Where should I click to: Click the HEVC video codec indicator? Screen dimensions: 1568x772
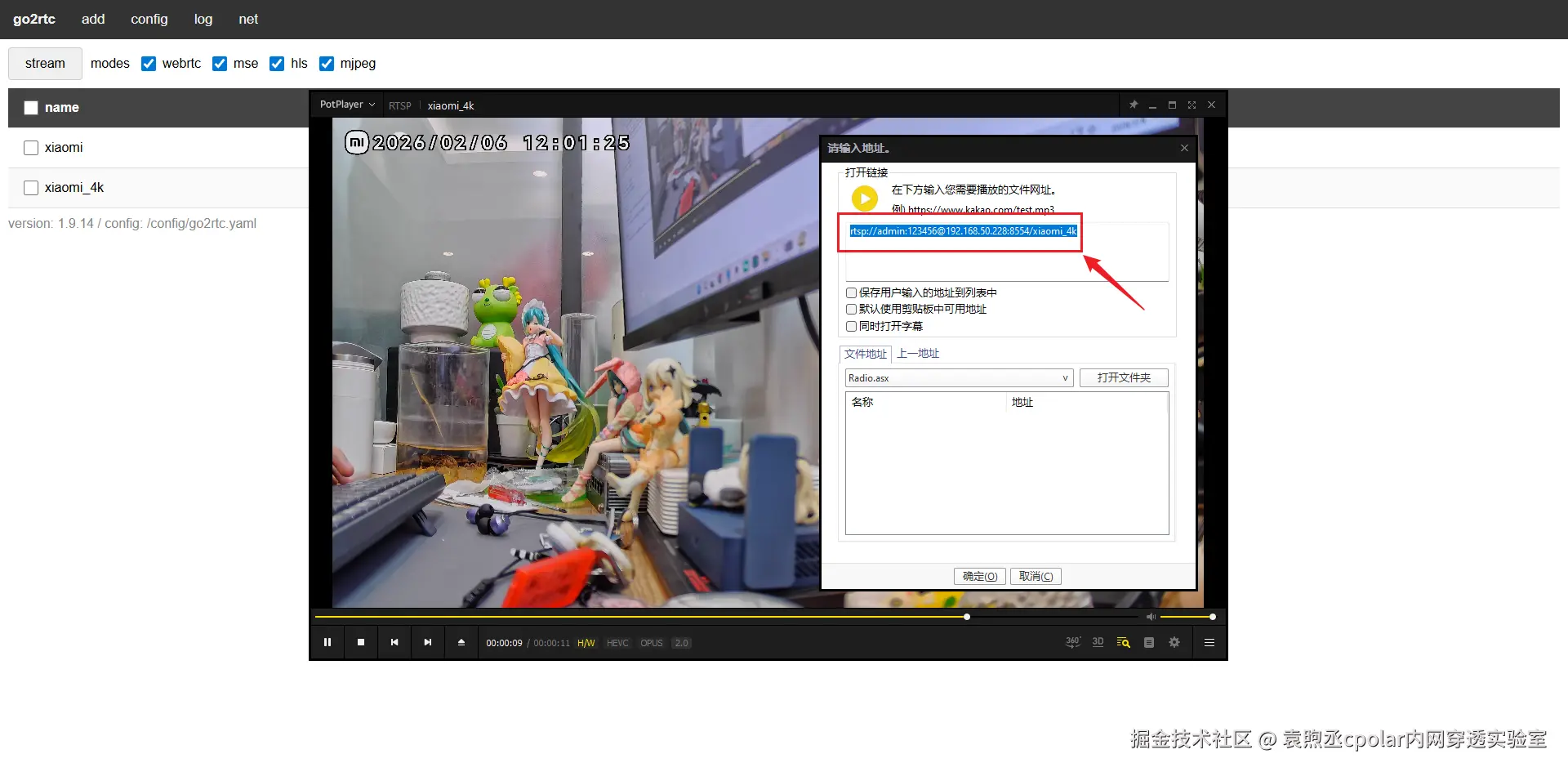click(618, 644)
